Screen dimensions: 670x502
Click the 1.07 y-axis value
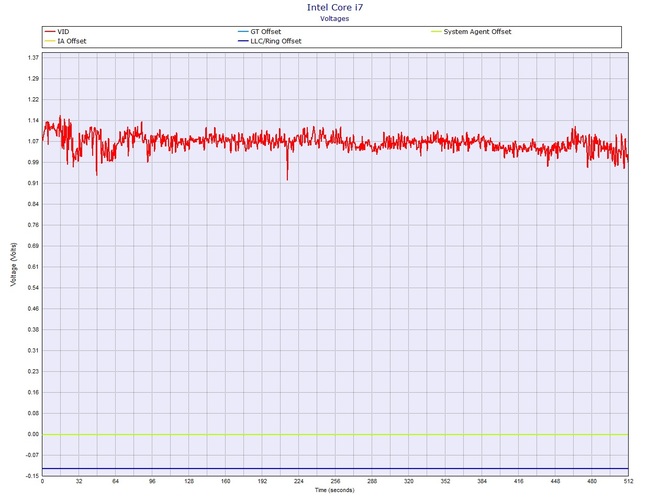[33, 141]
